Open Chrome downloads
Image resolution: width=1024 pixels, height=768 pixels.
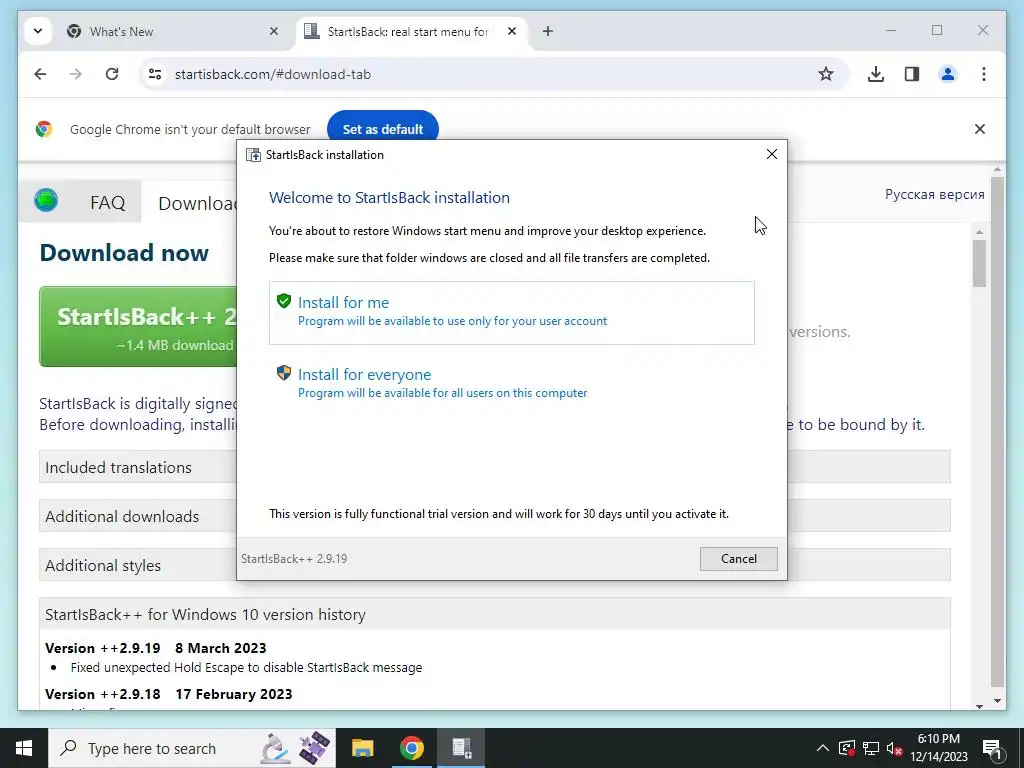click(x=876, y=74)
